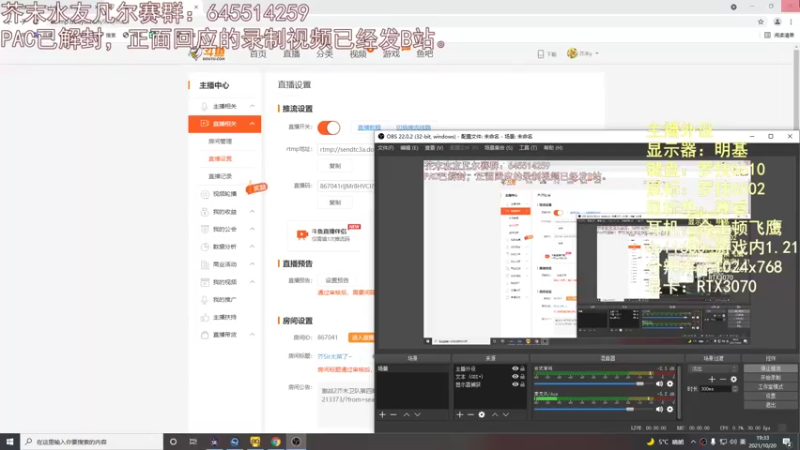Open the OBS 文件(F) menu

(386, 148)
